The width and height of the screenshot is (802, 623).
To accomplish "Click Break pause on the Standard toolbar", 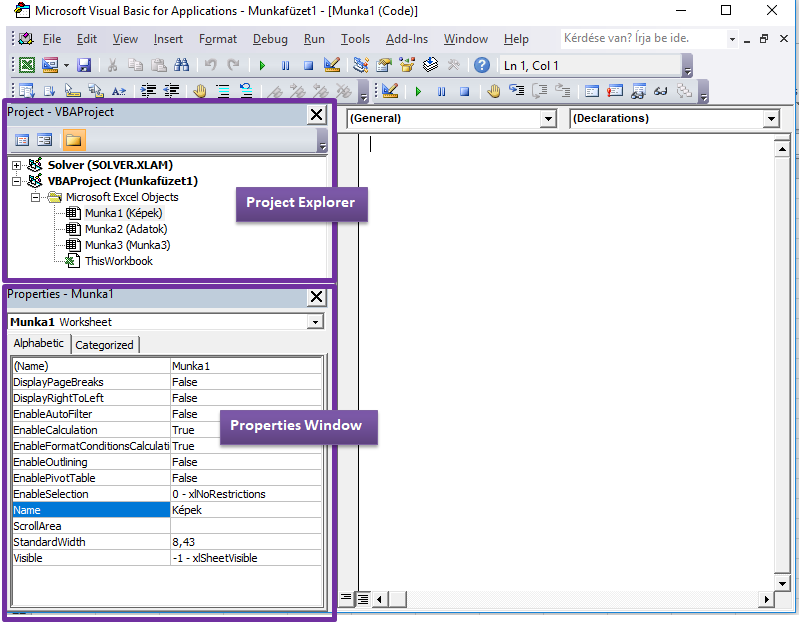I will click(x=285, y=65).
